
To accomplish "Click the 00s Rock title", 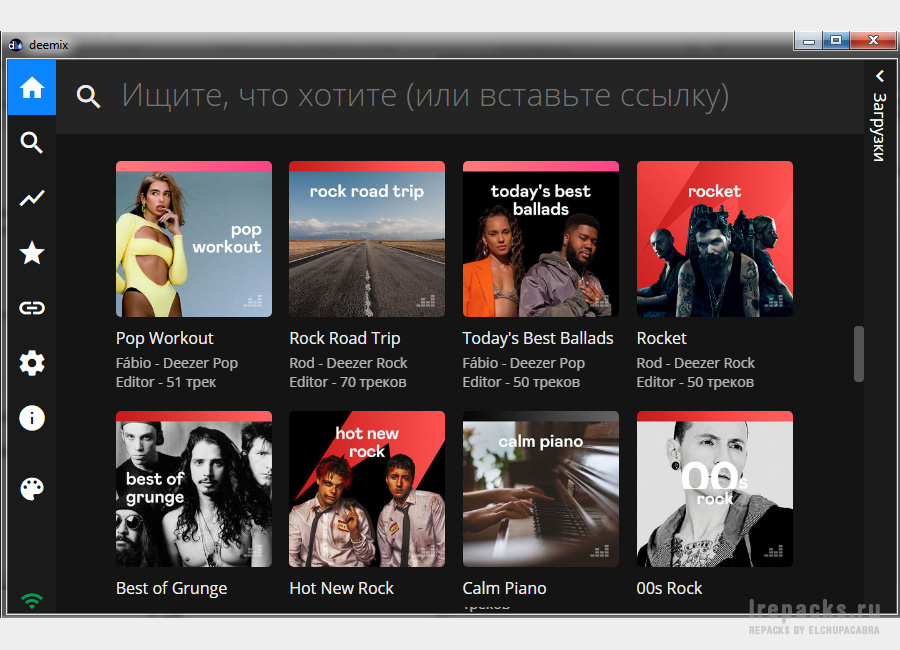I will point(669,588).
